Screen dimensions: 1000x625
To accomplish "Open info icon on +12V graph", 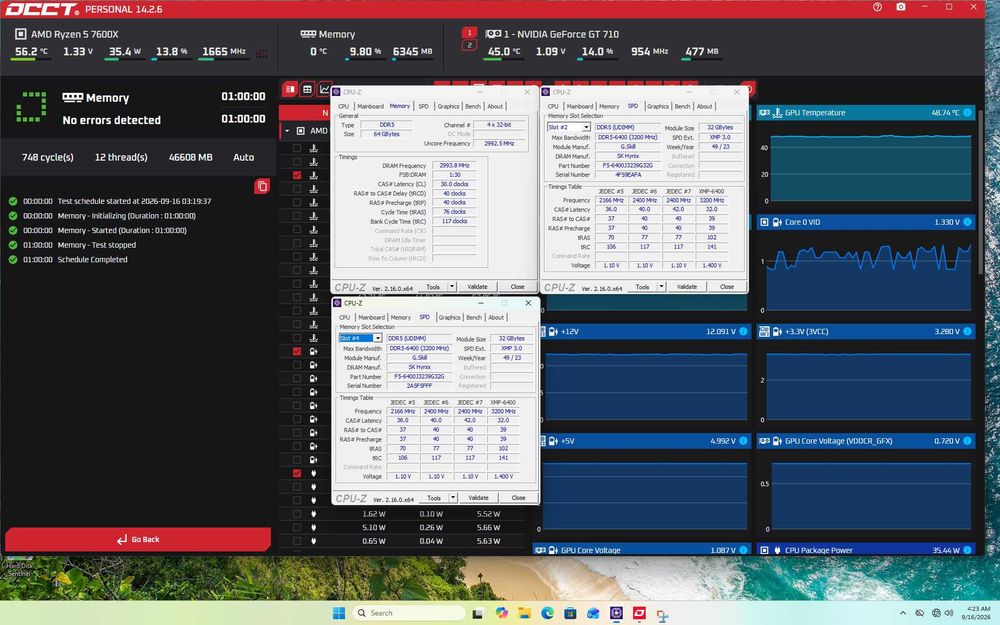I will click(744, 332).
